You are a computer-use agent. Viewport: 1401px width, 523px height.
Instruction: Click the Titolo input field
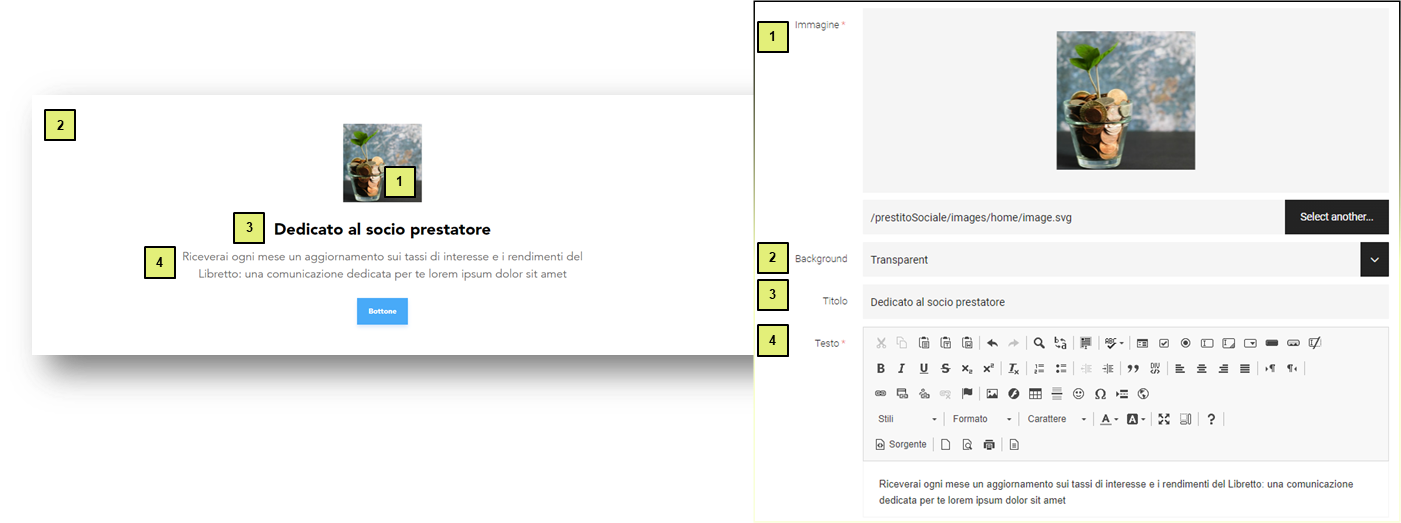pyautogui.click(x=1125, y=301)
